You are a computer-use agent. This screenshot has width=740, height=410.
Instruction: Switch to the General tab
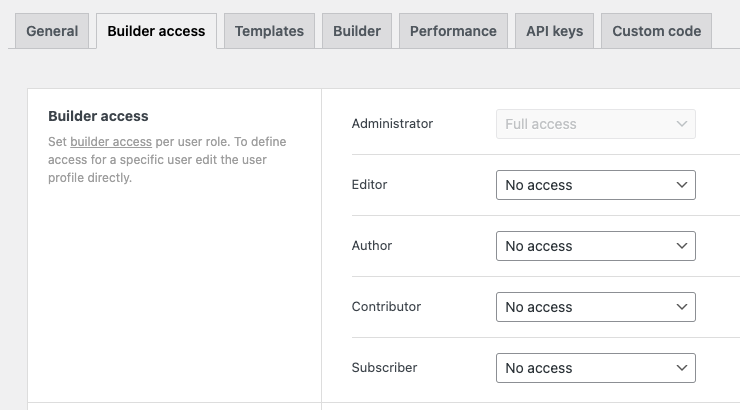[52, 31]
